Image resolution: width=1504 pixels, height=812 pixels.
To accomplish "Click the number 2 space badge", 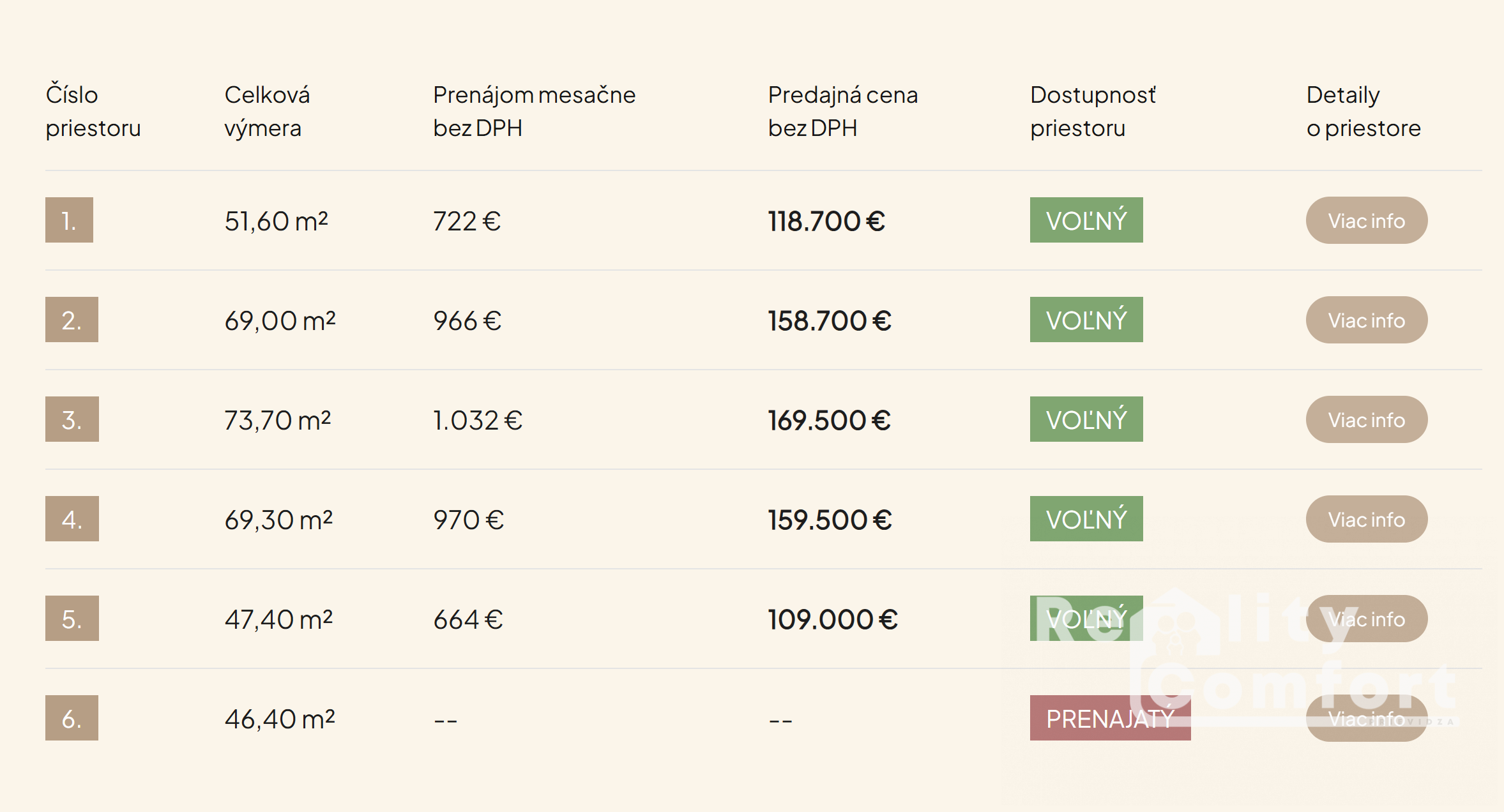I will click(x=72, y=320).
